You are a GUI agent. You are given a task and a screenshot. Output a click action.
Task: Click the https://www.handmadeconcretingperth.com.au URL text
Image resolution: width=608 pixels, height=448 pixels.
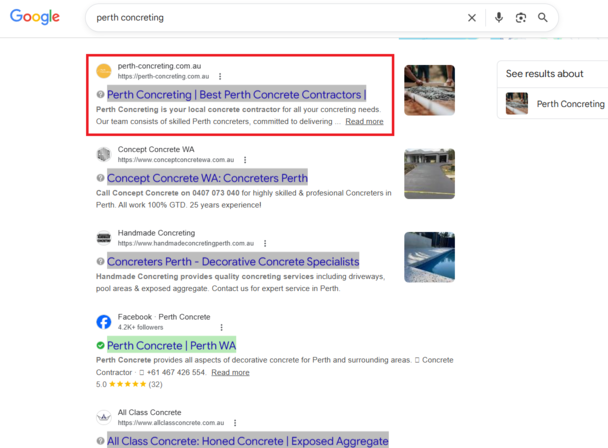[x=186, y=243]
